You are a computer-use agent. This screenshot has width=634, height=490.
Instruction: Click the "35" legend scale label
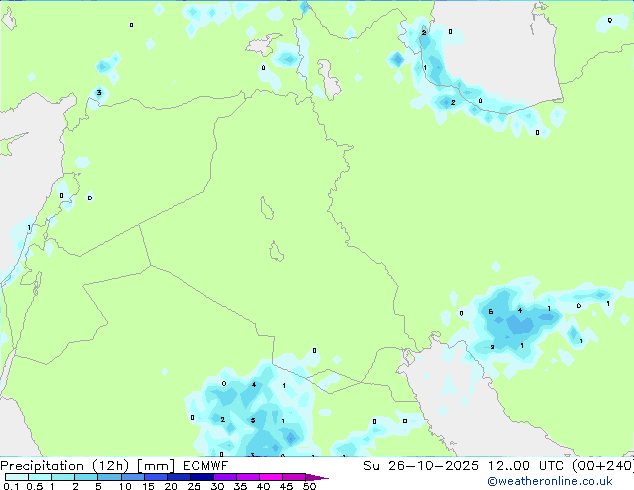[240, 486]
